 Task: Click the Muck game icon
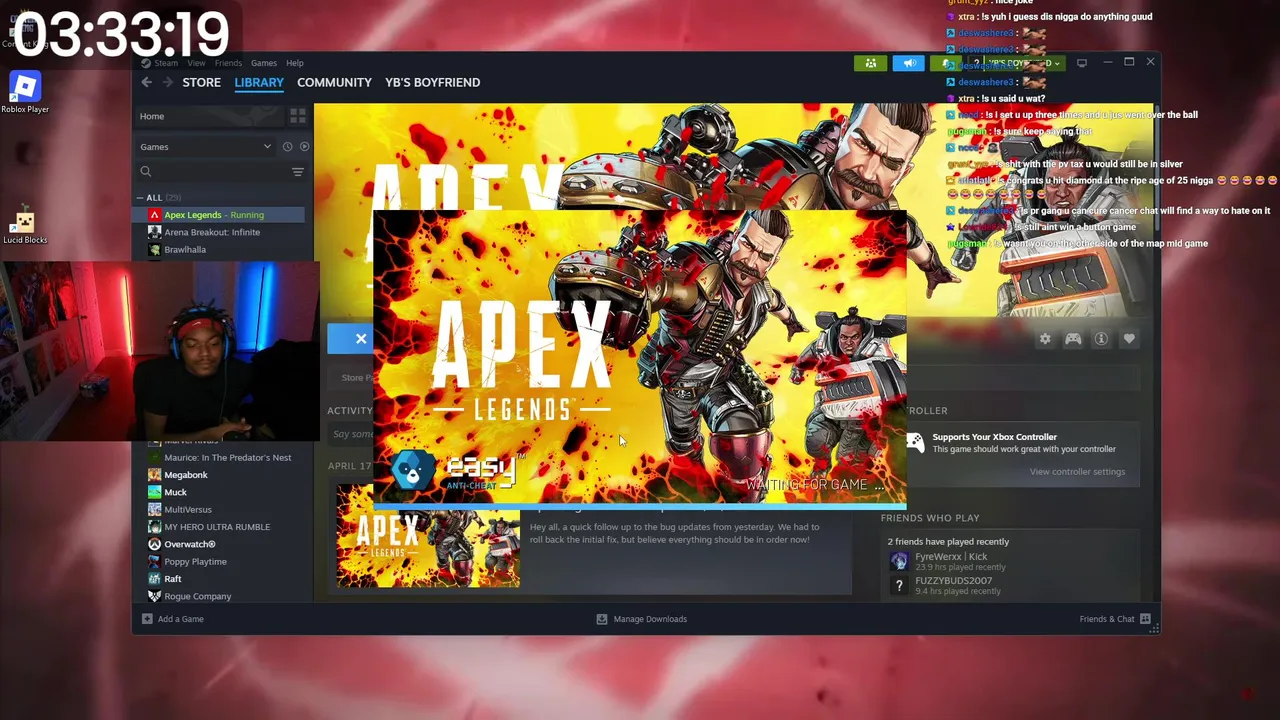click(x=154, y=492)
